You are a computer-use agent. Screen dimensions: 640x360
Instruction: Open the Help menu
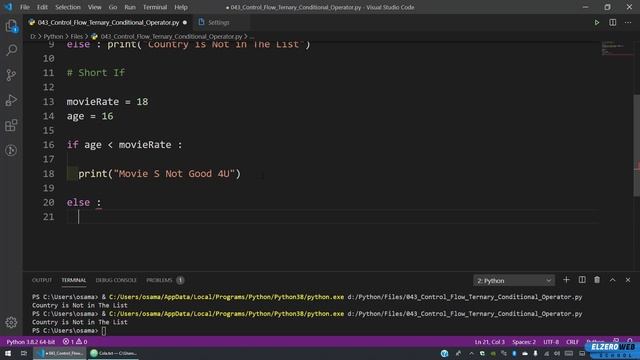point(181,7)
